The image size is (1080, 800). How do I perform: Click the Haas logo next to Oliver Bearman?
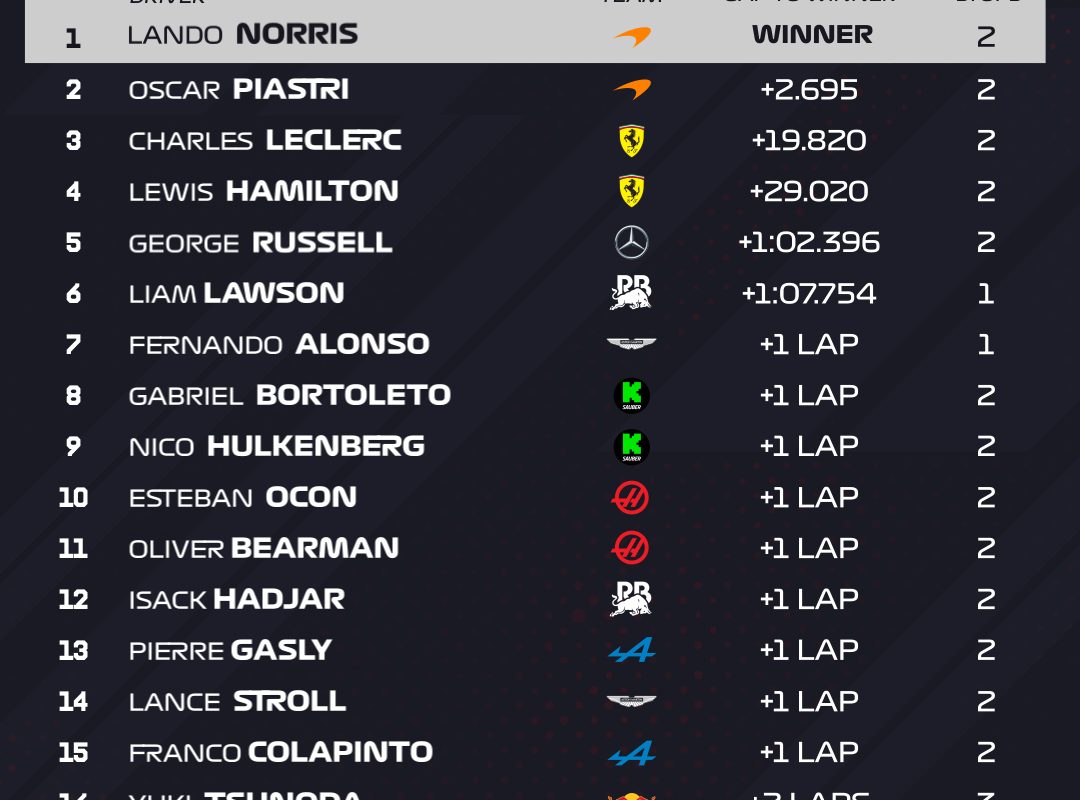click(x=631, y=548)
